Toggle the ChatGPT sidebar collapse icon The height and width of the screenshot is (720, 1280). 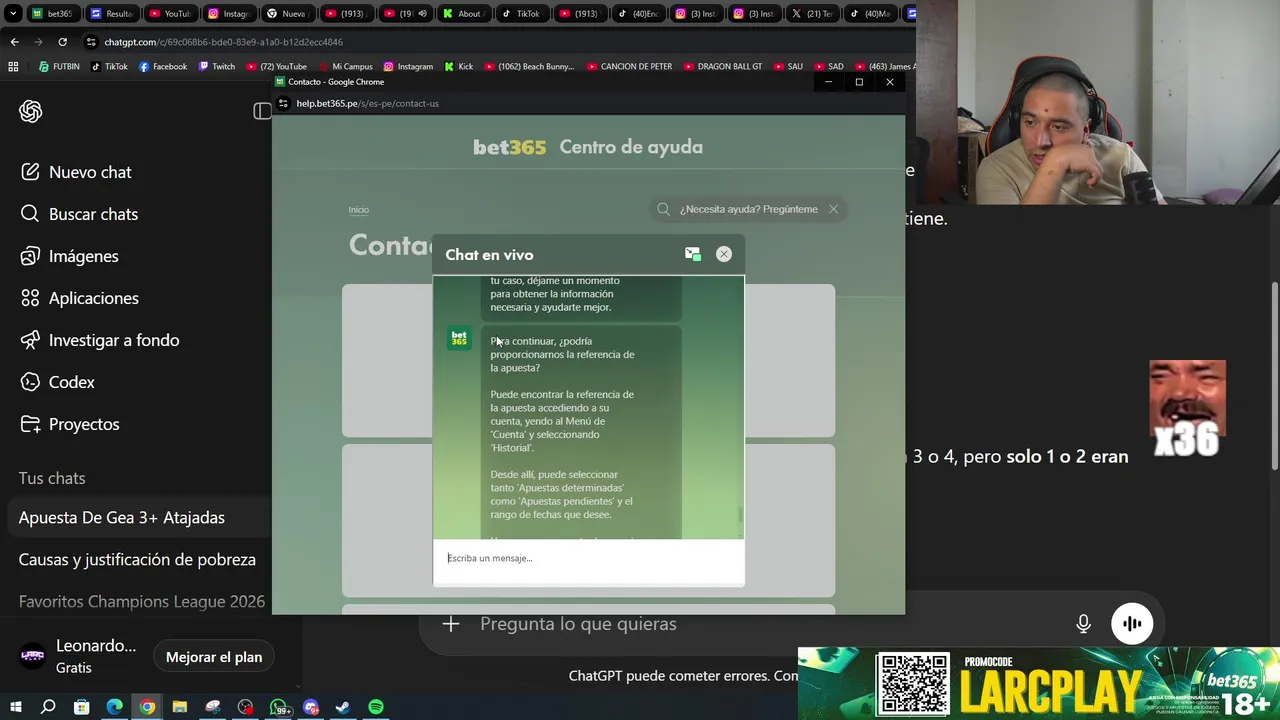coord(262,112)
